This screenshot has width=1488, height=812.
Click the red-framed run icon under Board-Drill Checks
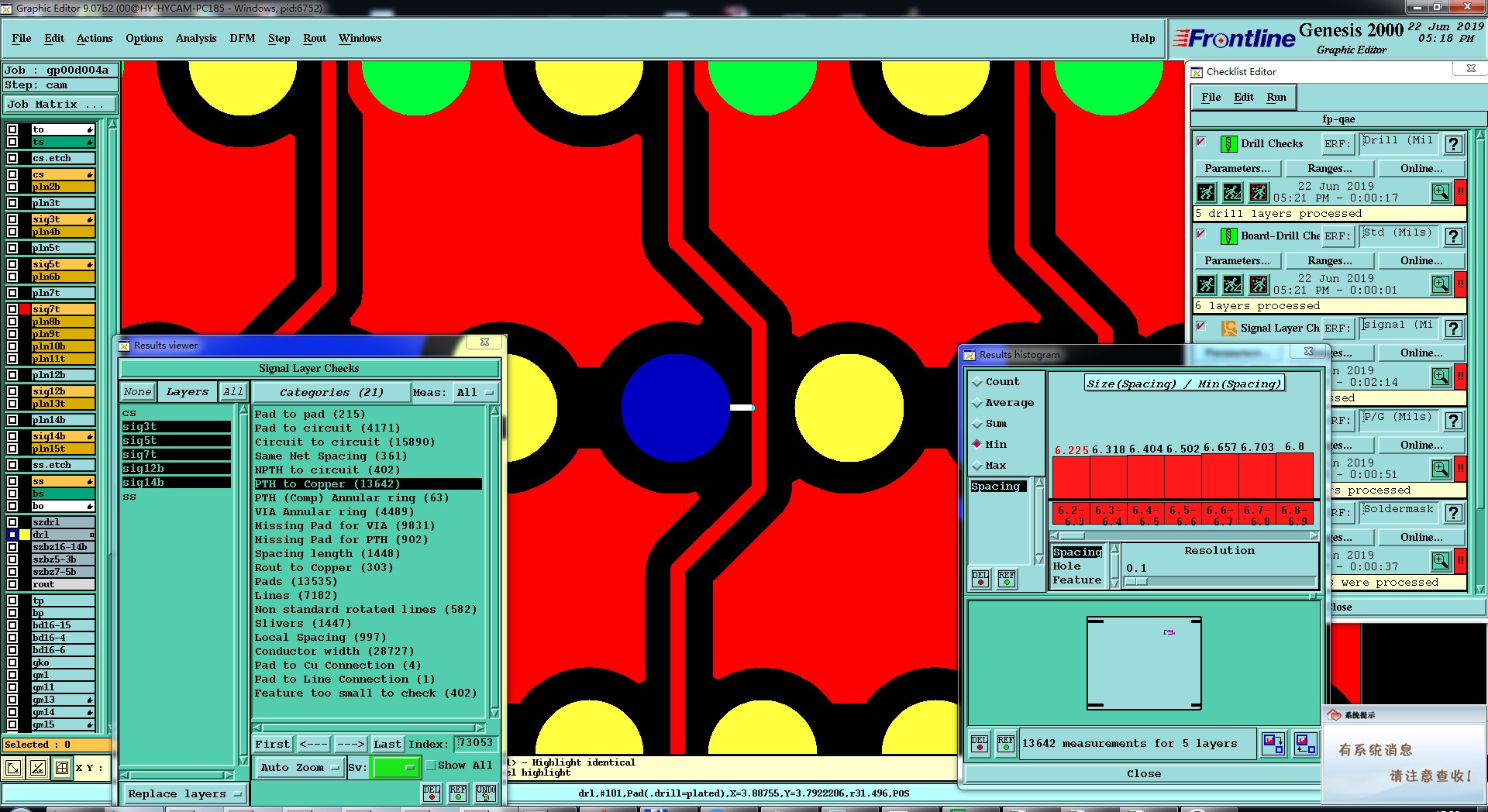coord(1259,284)
